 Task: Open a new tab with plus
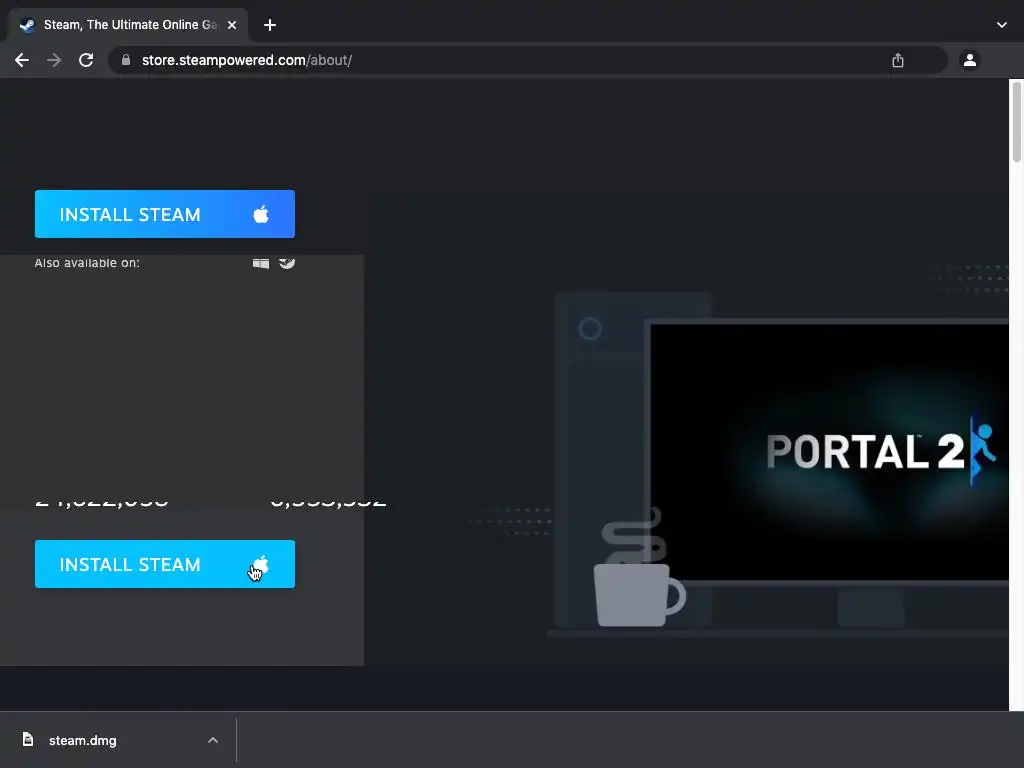tap(270, 25)
